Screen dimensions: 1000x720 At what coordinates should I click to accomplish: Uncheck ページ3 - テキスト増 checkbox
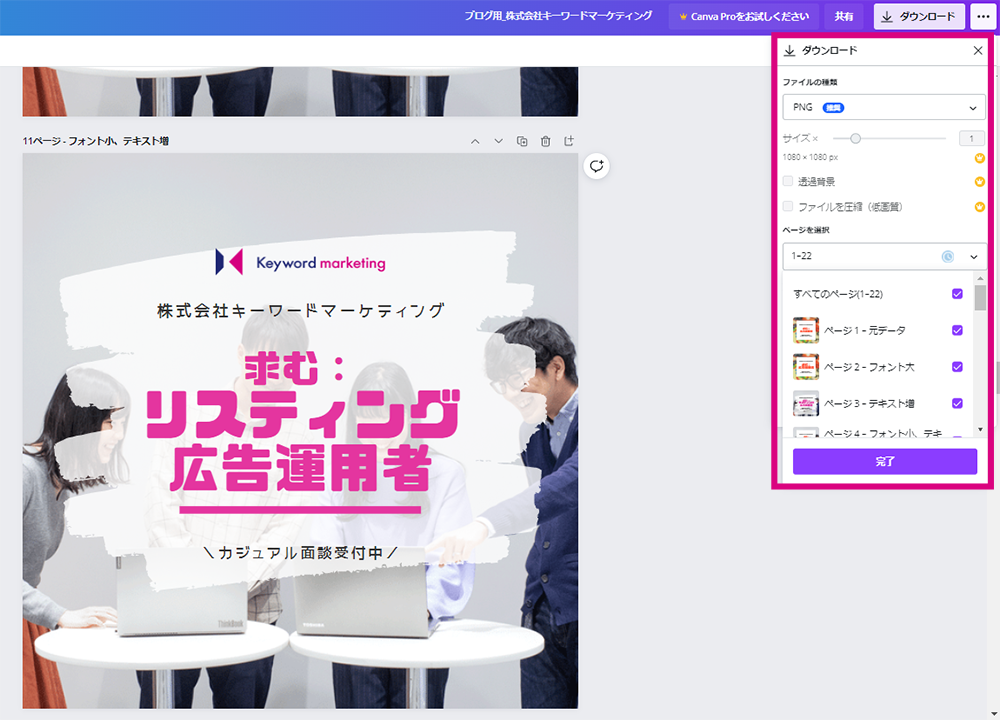(x=957, y=403)
